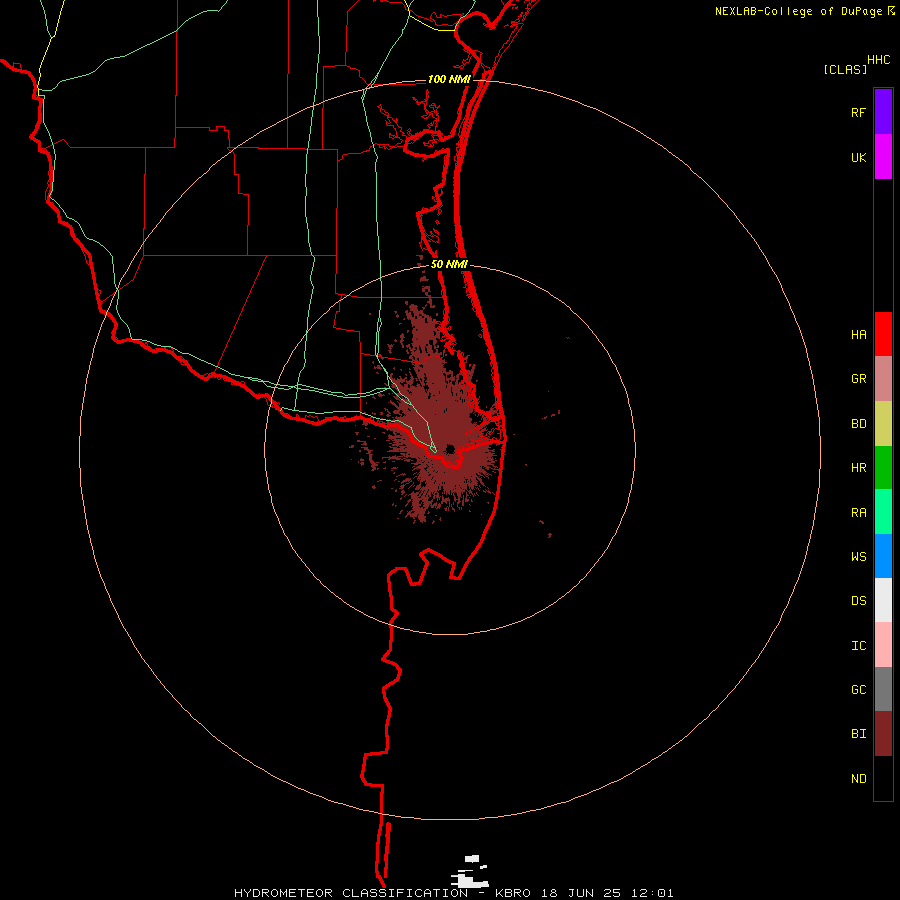The height and width of the screenshot is (900, 900).
Task: Click the white logo graphic above the title
Action: 470,871
